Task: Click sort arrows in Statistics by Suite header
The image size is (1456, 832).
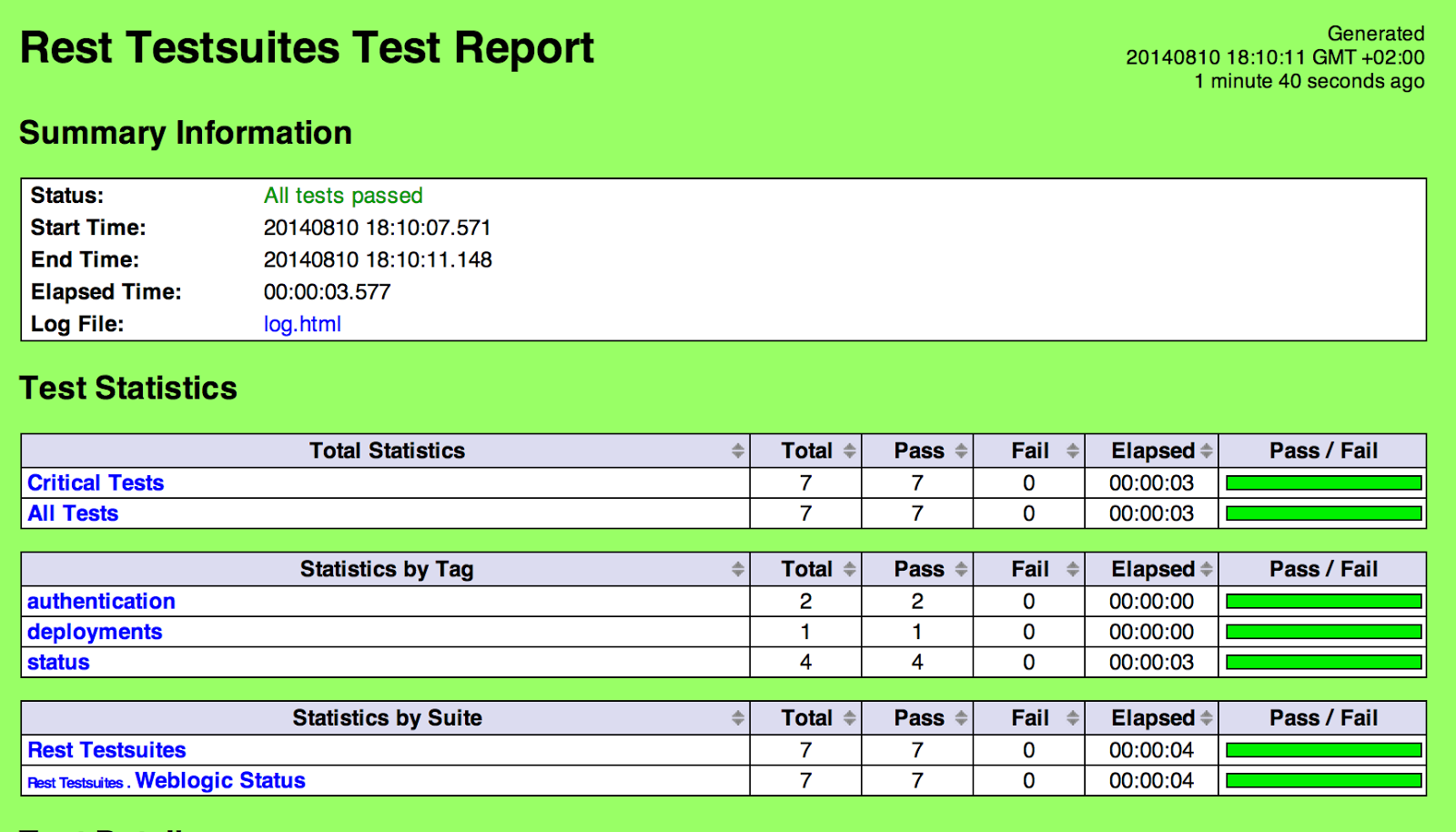Action: click(737, 718)
